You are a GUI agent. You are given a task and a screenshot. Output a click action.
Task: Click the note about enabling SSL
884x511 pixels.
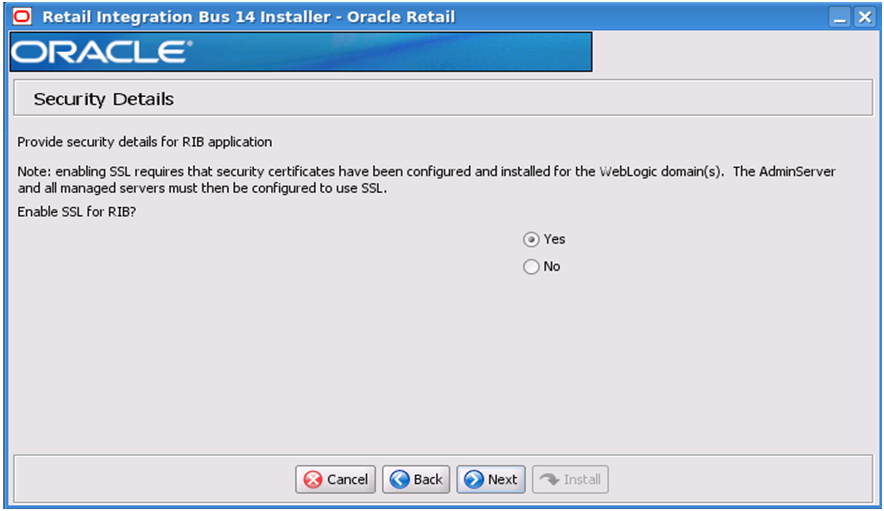coord(426,180)
